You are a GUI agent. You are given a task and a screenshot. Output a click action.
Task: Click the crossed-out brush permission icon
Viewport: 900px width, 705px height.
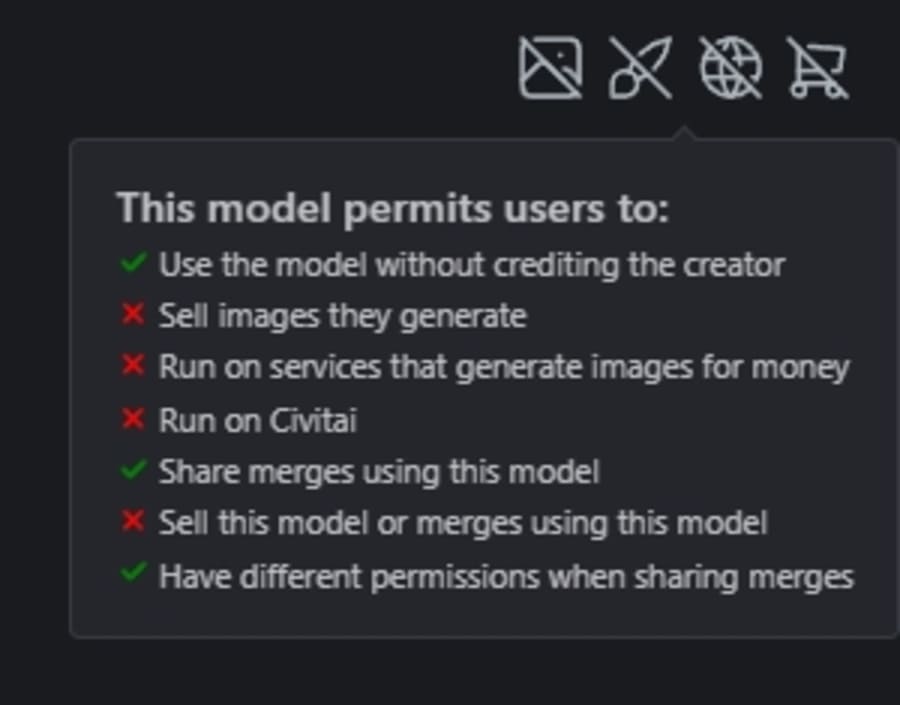640,68
